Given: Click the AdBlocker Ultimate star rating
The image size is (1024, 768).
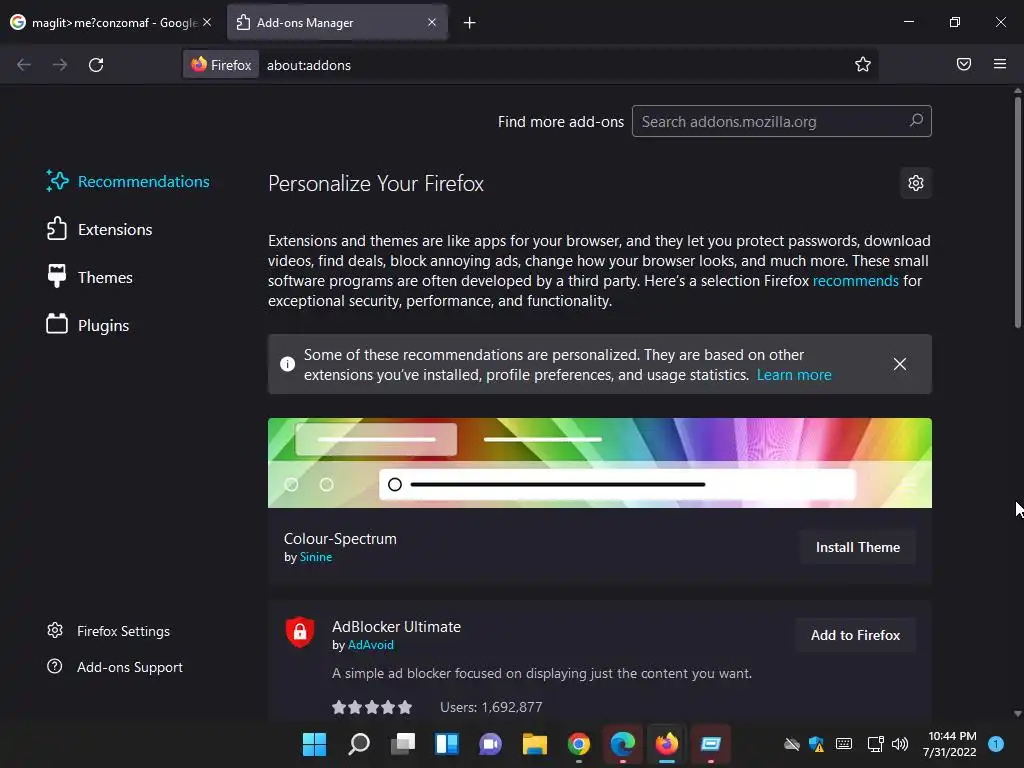Looking at the screenshot, I should pos(372,707).
